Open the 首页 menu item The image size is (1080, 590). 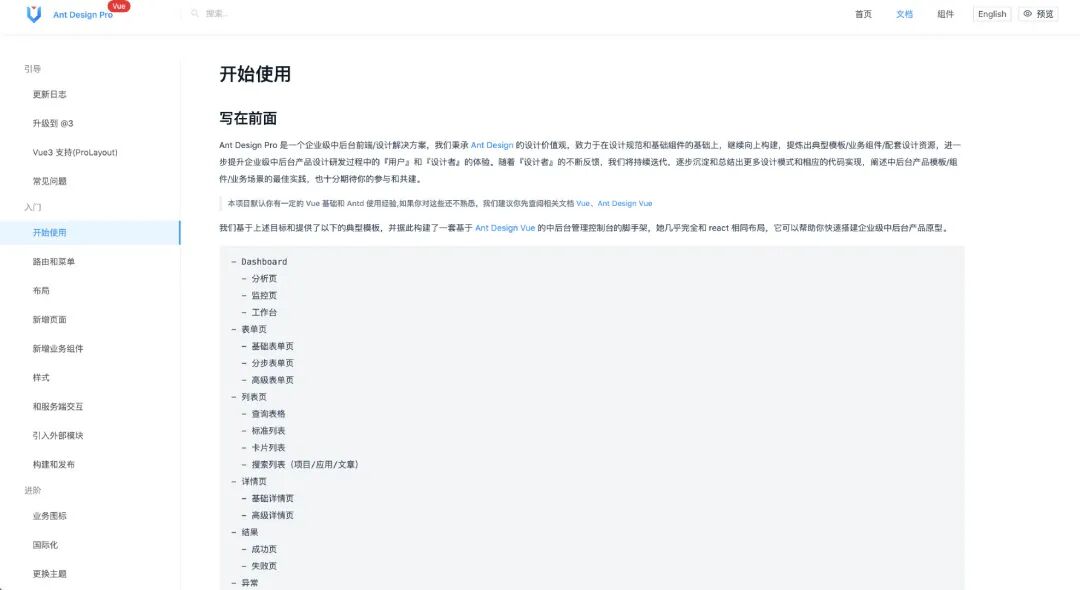[863, 14]
